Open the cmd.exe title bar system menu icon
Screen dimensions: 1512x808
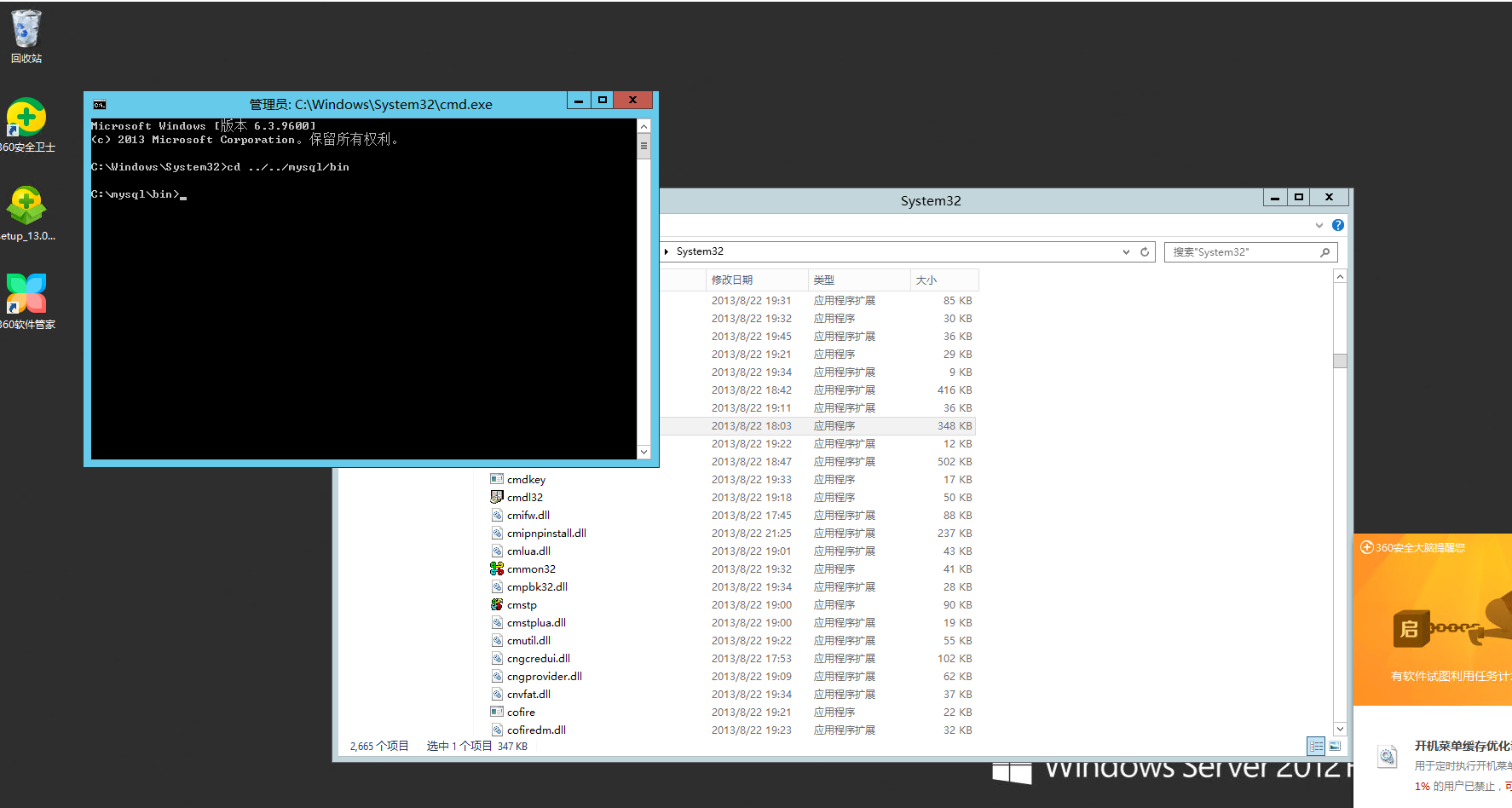(99, 103)
